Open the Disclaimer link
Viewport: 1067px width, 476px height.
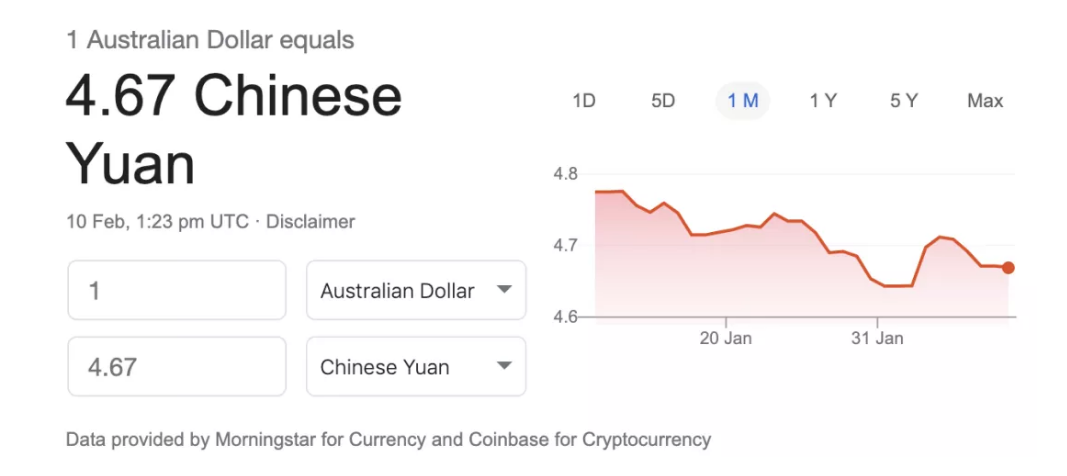tap(310, 222)
